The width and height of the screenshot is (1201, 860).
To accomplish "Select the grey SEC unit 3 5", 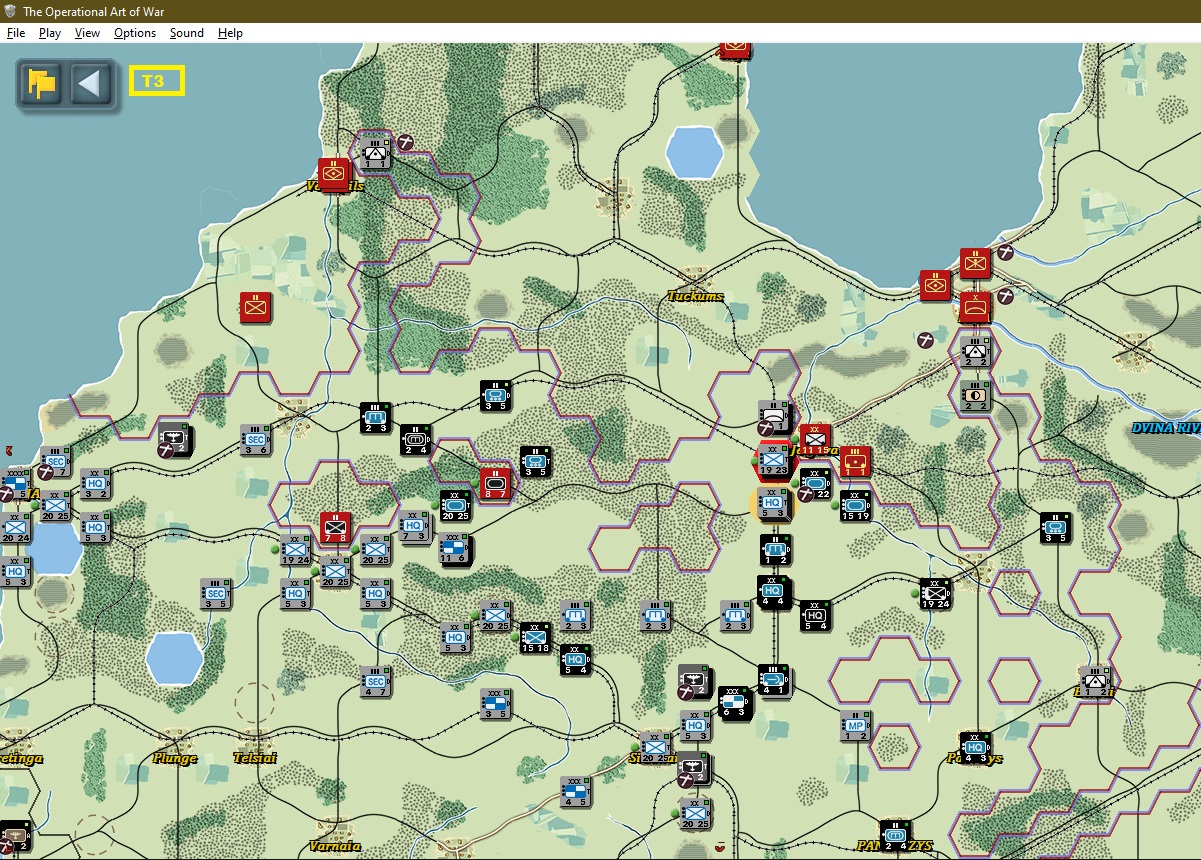I will point(215,593).
